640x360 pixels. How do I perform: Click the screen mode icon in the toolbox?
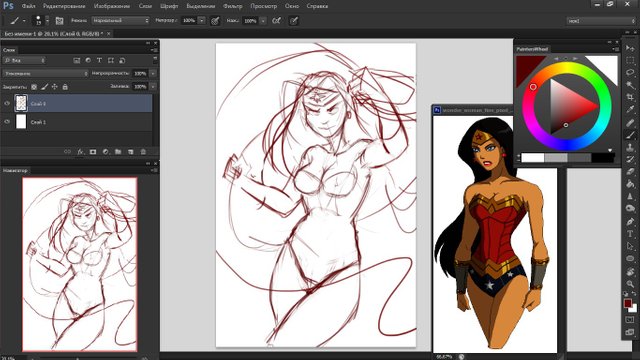pyautogui.click(x=630, y=332)
